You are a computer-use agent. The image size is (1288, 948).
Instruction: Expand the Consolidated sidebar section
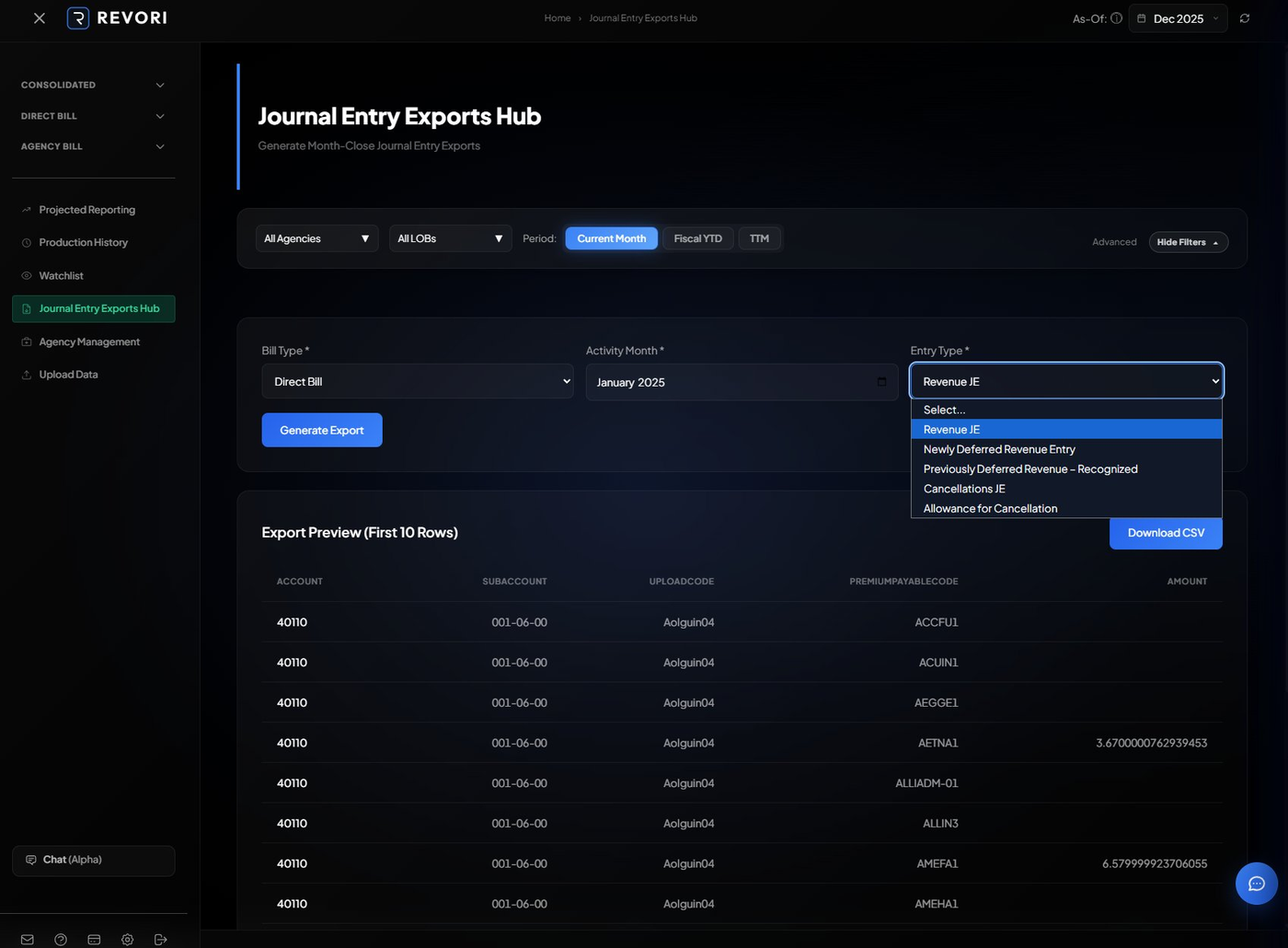tap(93, 85)
